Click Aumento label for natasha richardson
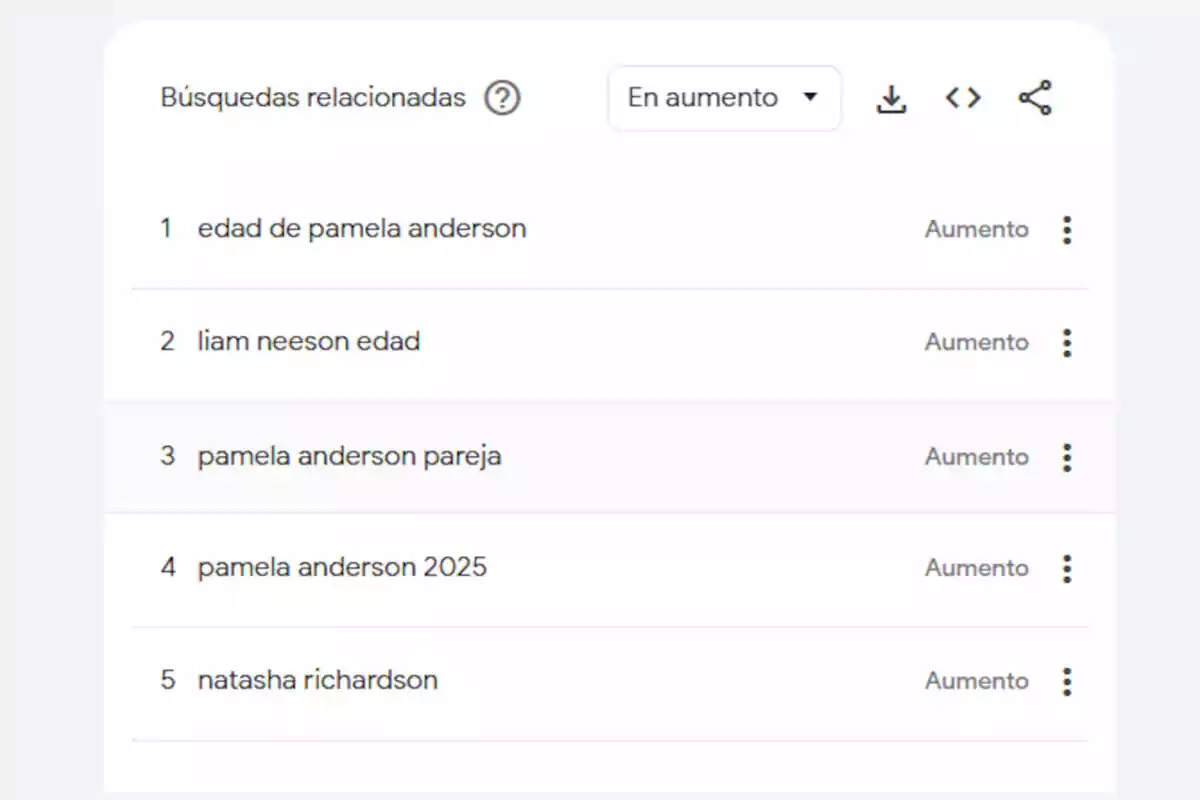The image size is (1200, 800). [976, 681]
